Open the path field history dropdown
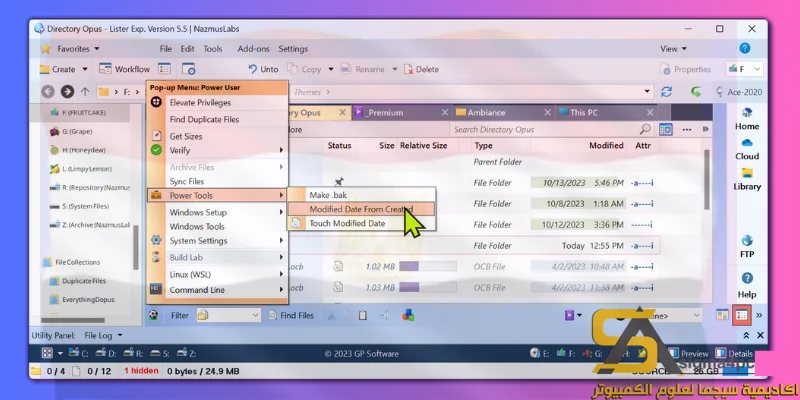 pos(647,92)
